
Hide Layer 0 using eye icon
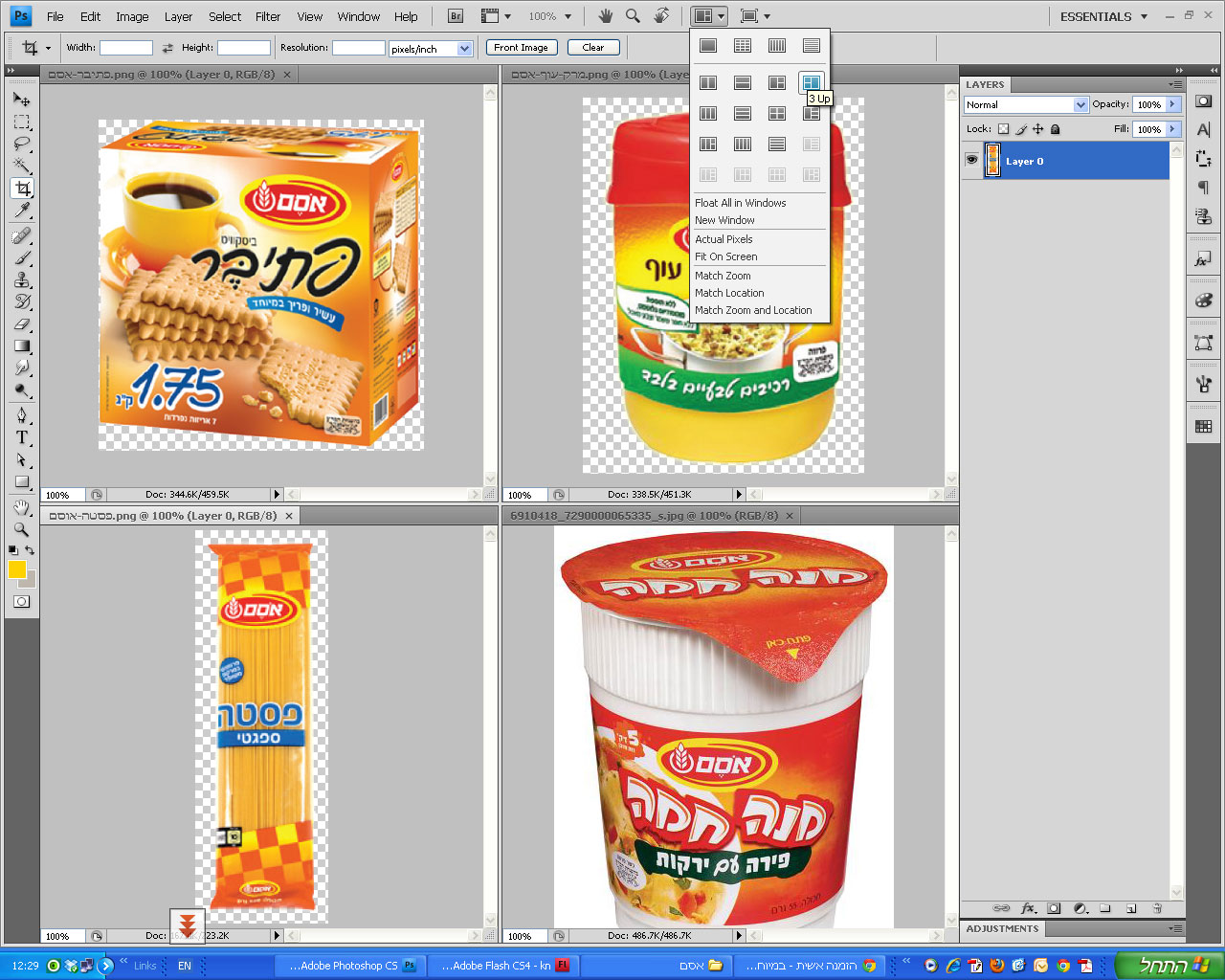(971, 160)
